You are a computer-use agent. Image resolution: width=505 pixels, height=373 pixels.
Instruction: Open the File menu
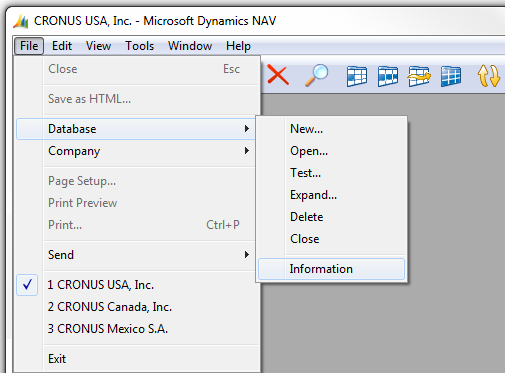(29, 46)
